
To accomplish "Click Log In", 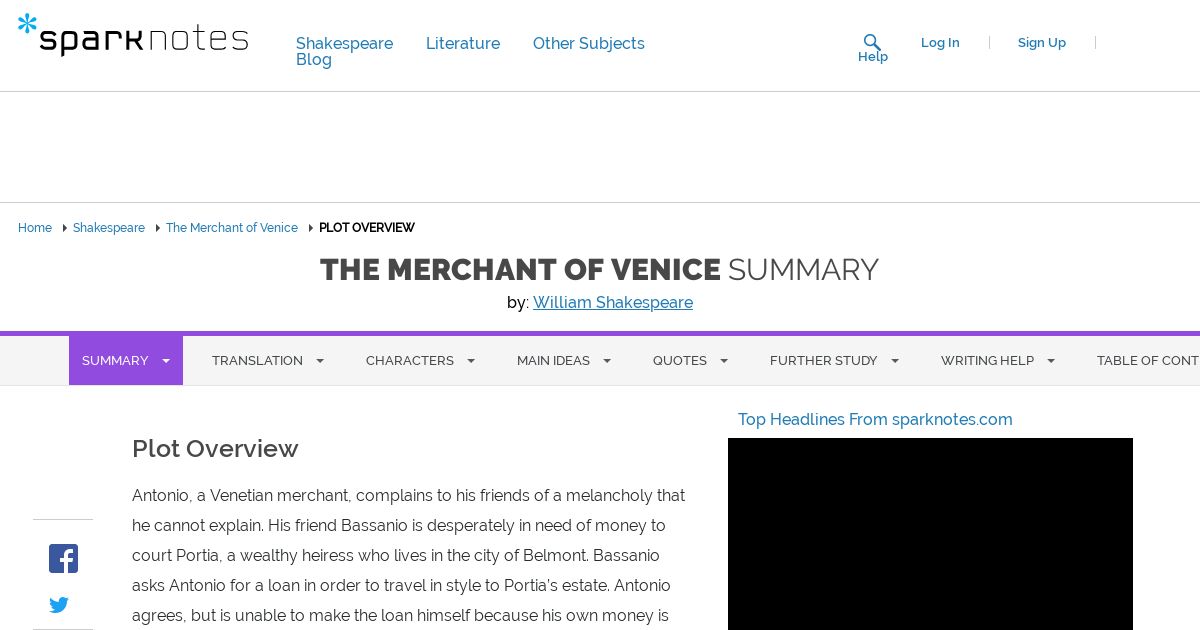I will tap(940, 43).
